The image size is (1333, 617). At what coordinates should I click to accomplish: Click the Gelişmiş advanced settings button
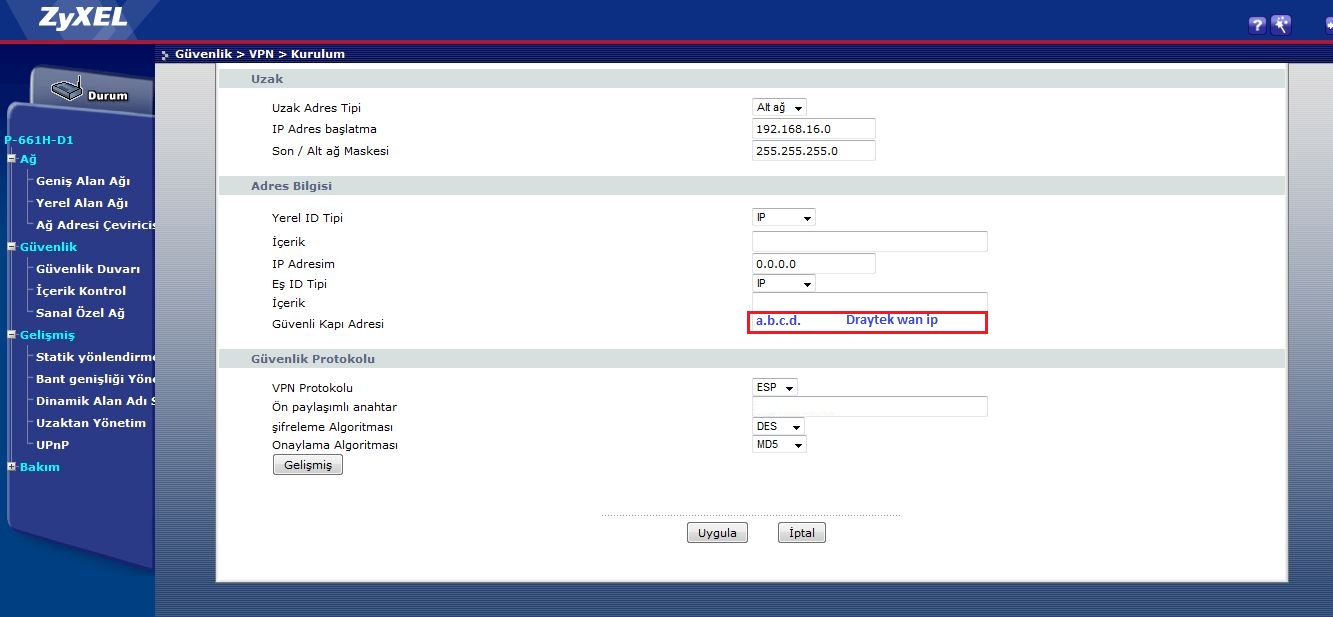pyautogui.click(x=307, y=465)
